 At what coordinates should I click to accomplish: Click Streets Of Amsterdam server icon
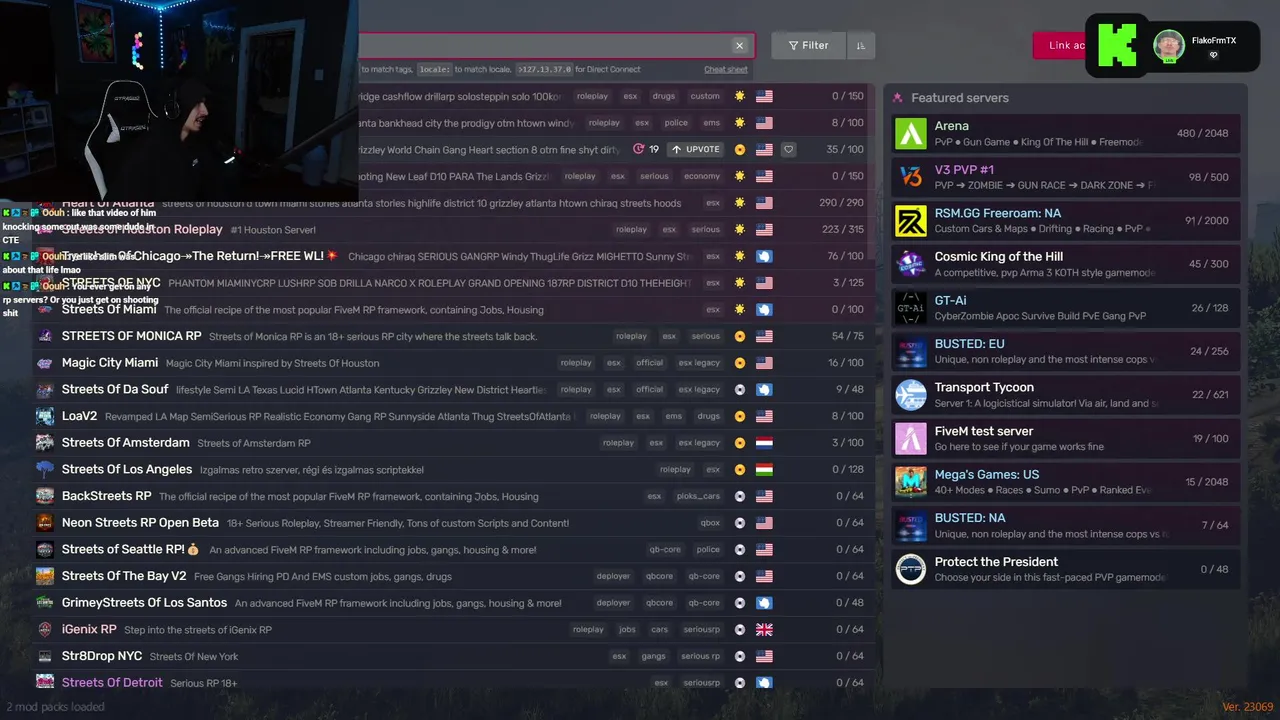pos(45,443)
